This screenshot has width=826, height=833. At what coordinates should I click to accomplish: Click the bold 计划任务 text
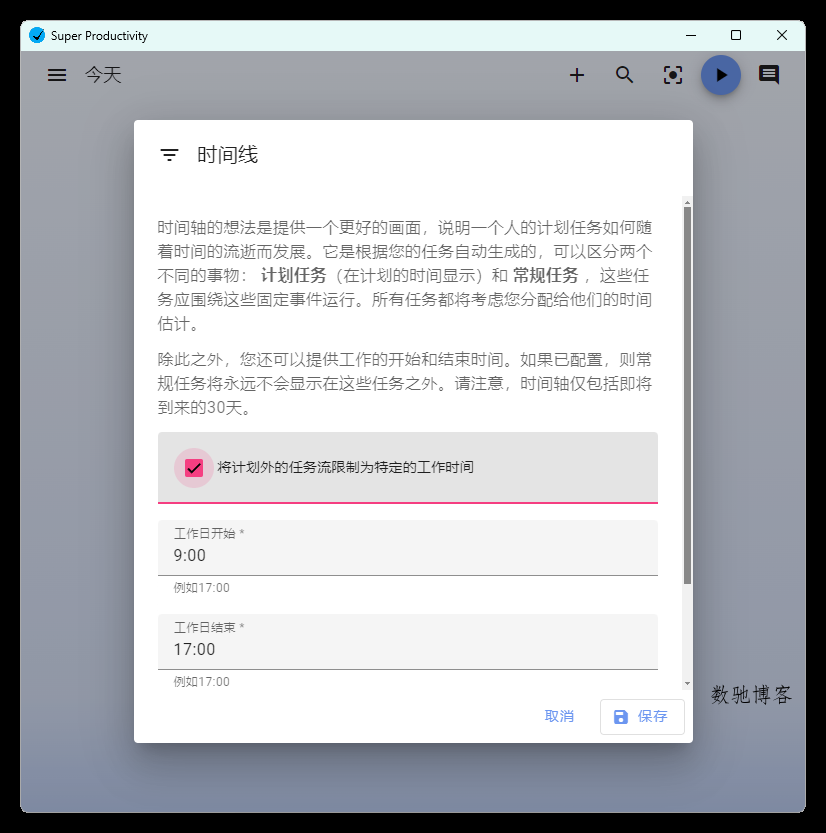(293, 275)
